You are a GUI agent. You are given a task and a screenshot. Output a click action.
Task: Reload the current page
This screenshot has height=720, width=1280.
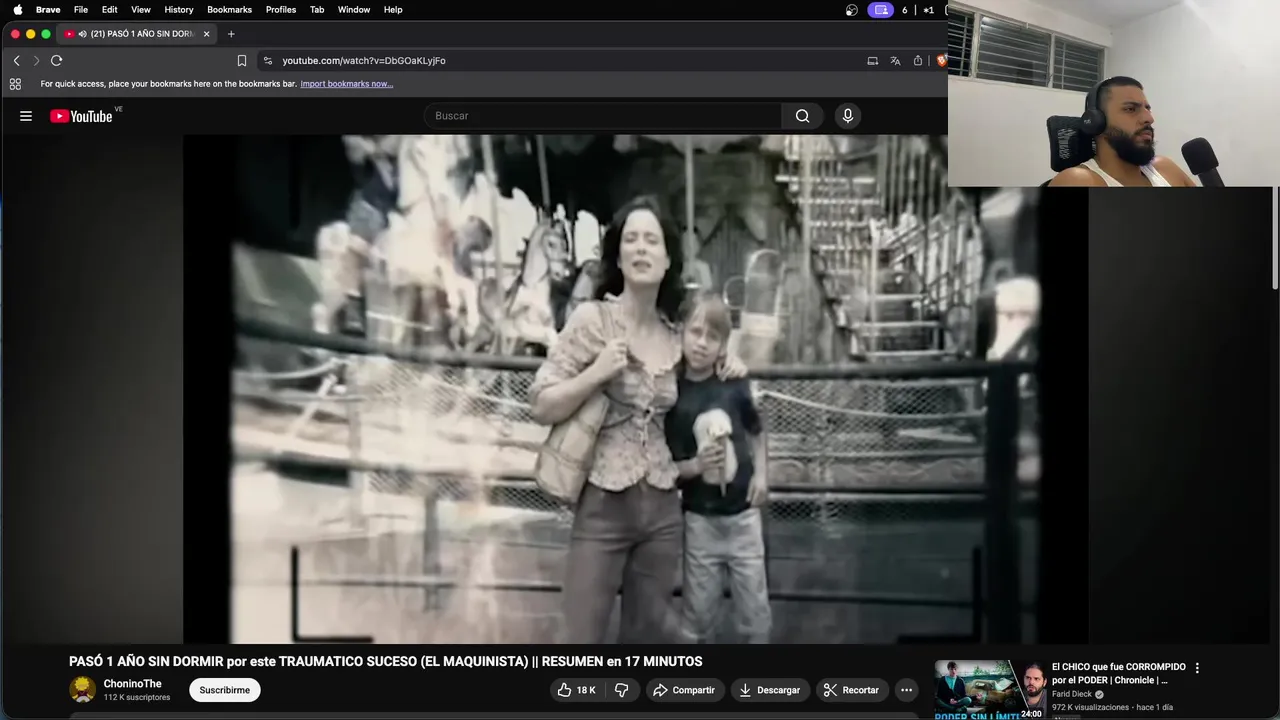coord(57,60)
